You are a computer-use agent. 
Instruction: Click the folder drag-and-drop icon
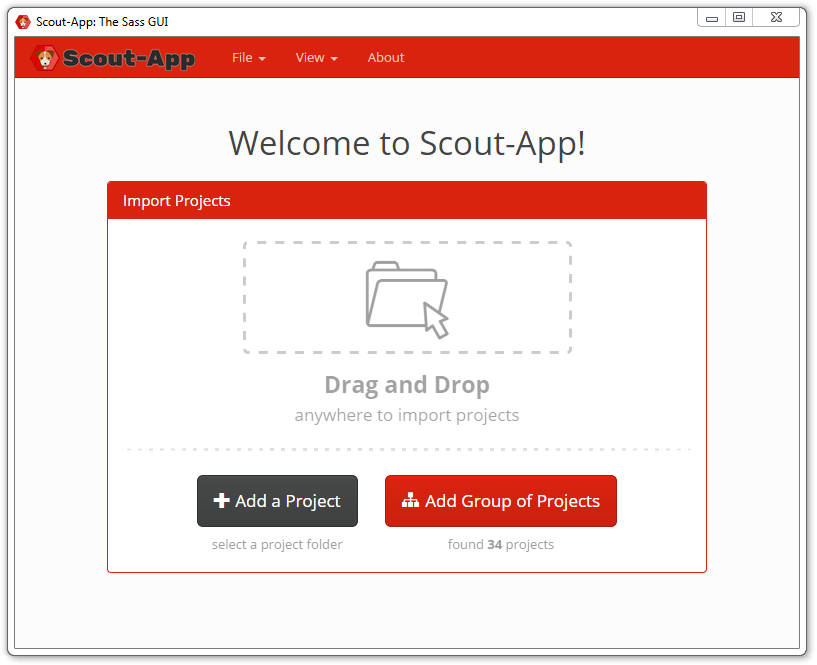click(407, 300)
